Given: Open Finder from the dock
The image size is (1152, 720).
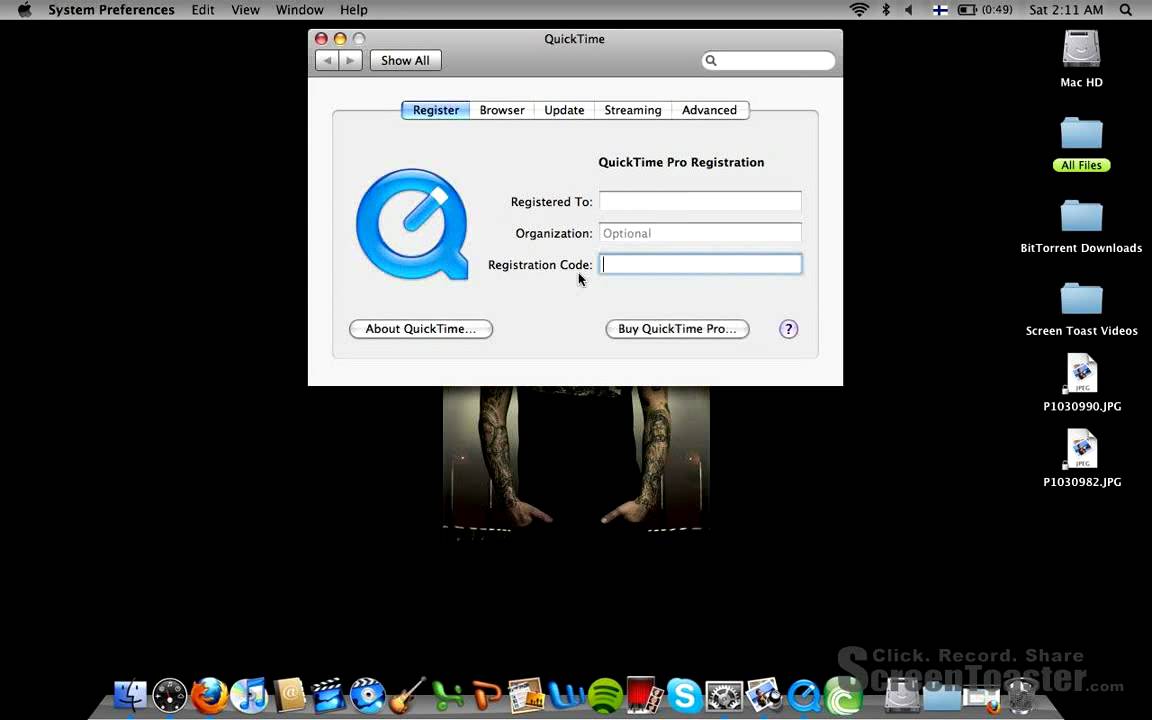Looking at the screenshot, I should click(x=130, y=695).
